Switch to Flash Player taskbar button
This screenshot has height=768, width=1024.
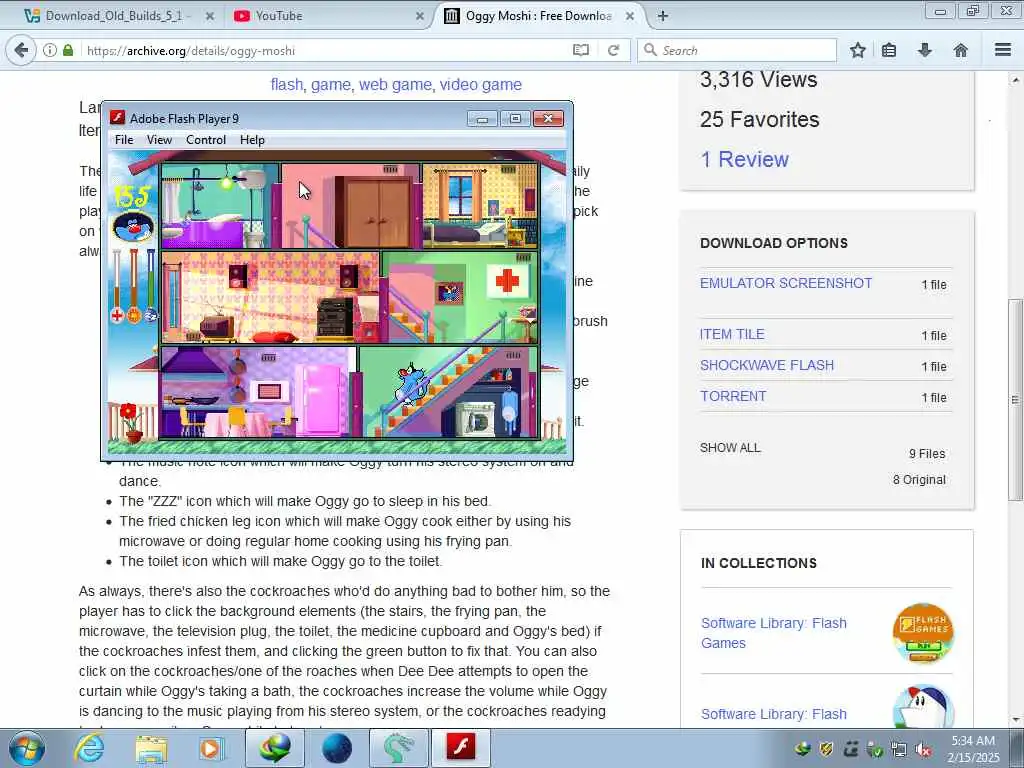click(x=460, y=748)
